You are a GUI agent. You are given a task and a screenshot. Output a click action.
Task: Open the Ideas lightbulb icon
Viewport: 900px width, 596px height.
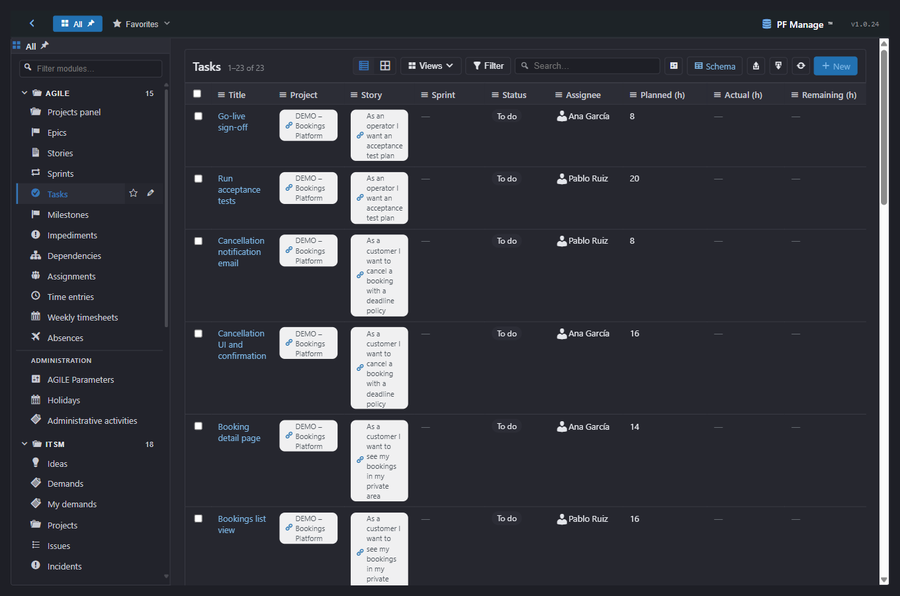click(36, 463)
